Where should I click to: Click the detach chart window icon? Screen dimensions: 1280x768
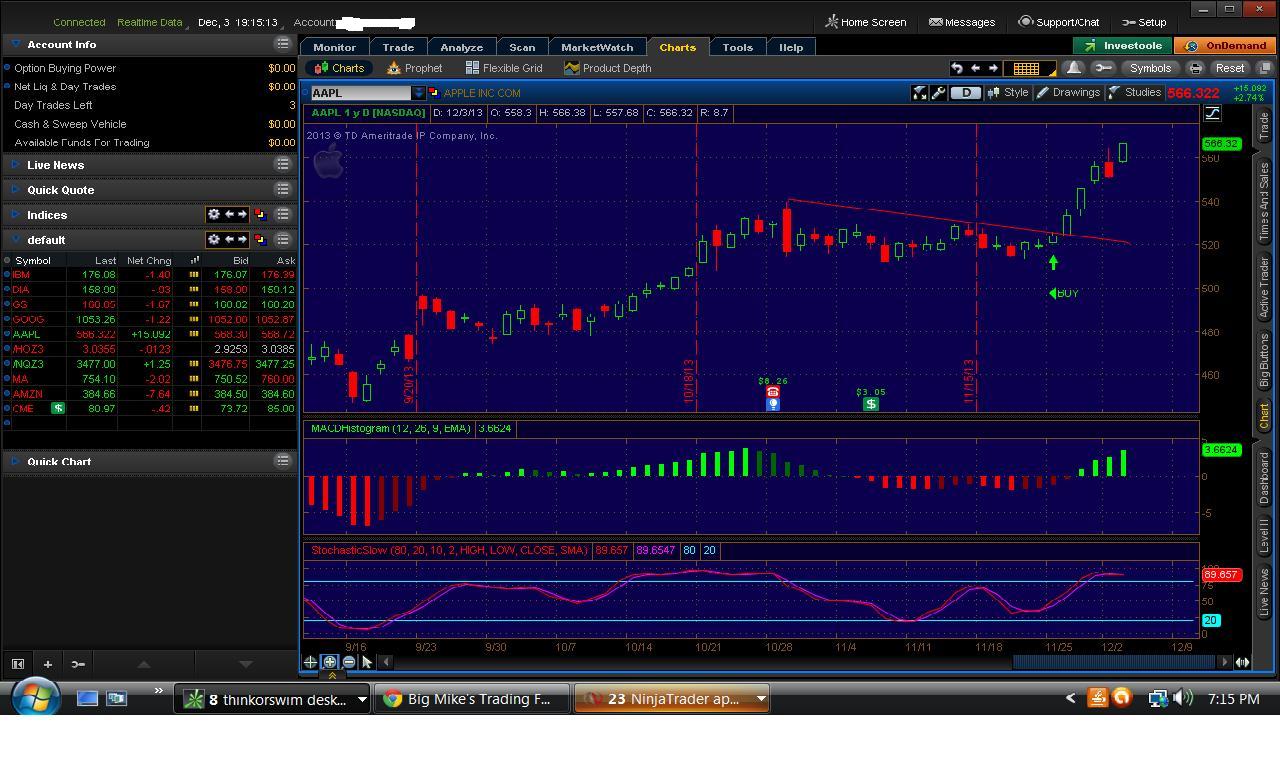[x=1265, y=68]
